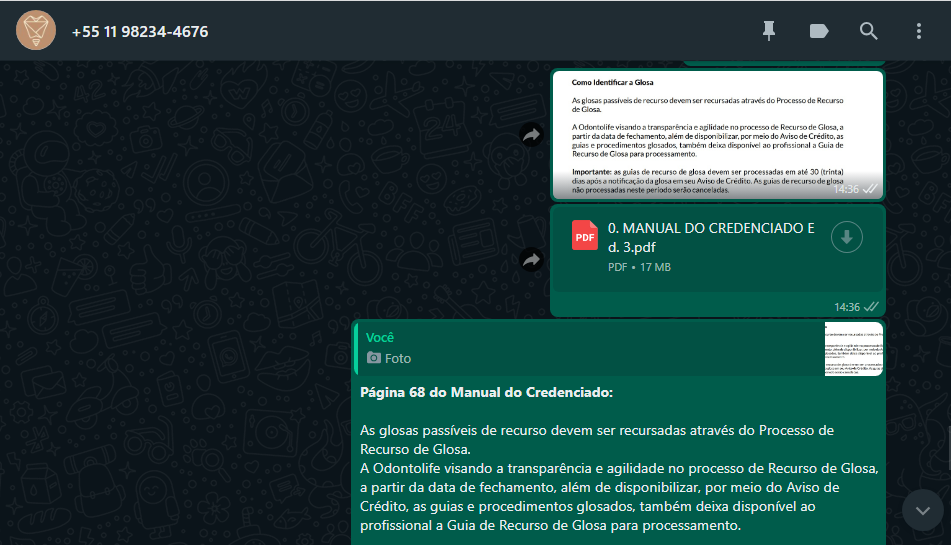Open the quoted photo thumbnail preview

click(x=853, y=349)
